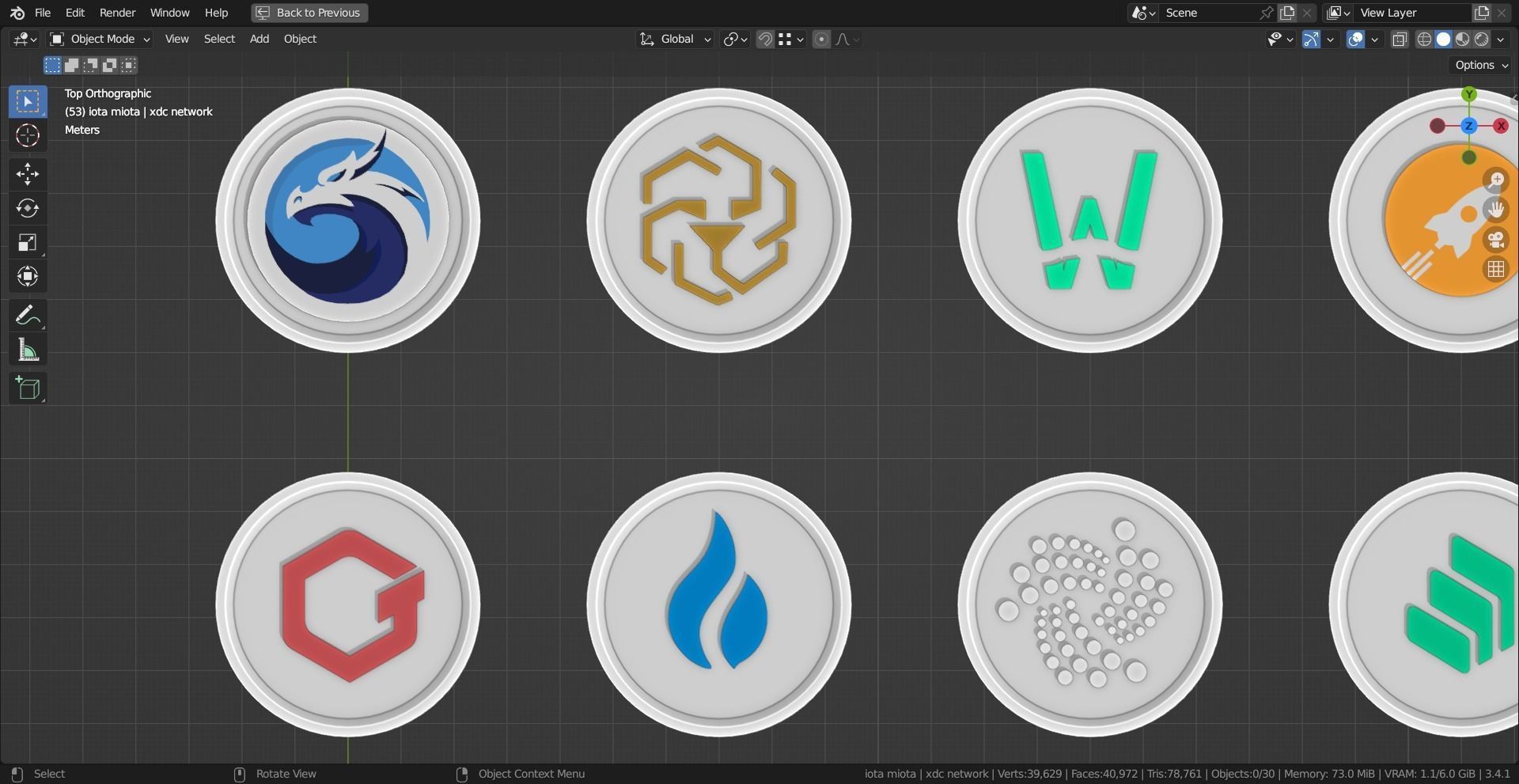Toggle show gizmos

click(1311, 39)
